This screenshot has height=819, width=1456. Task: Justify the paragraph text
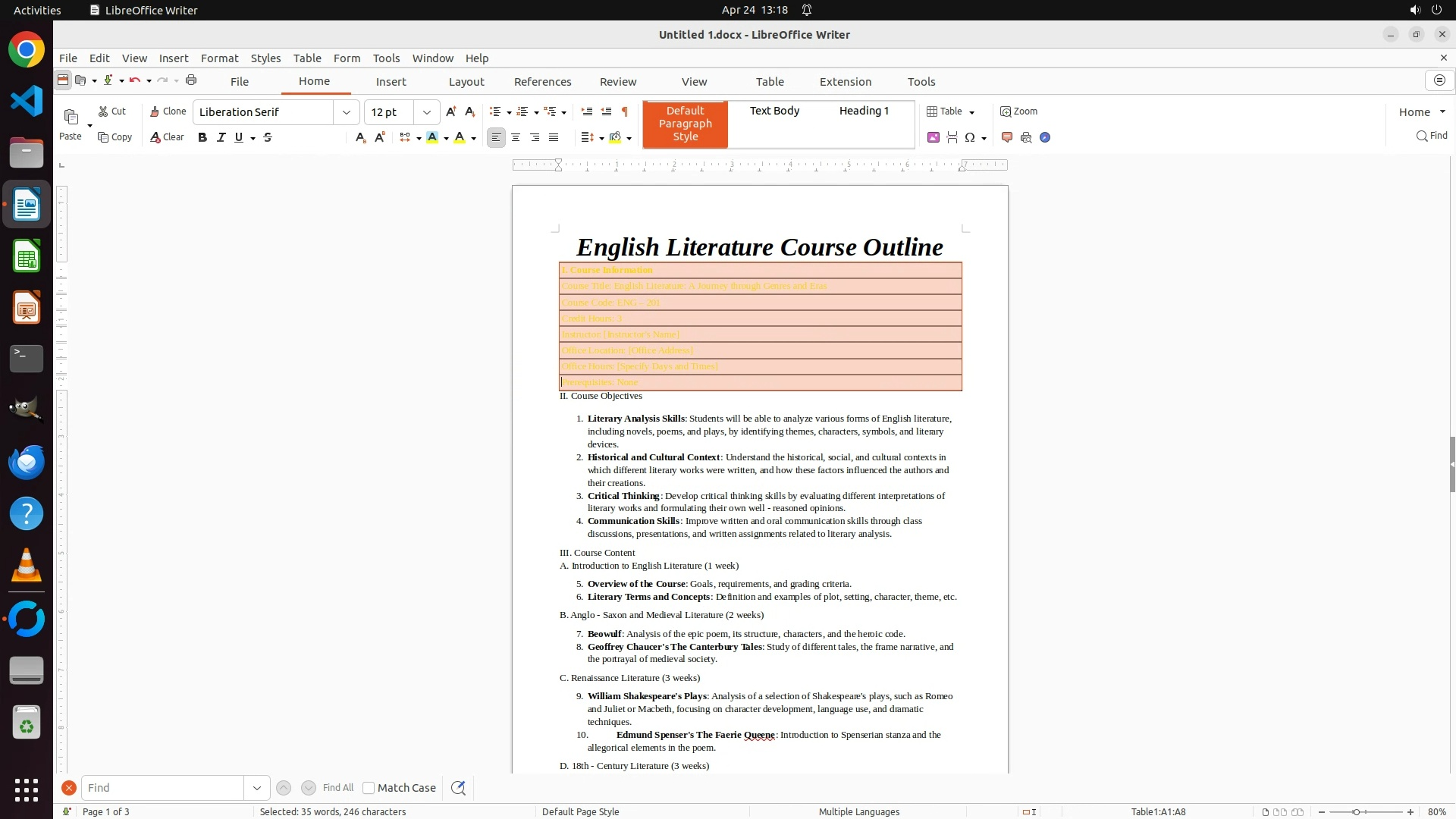click(554, 137)
